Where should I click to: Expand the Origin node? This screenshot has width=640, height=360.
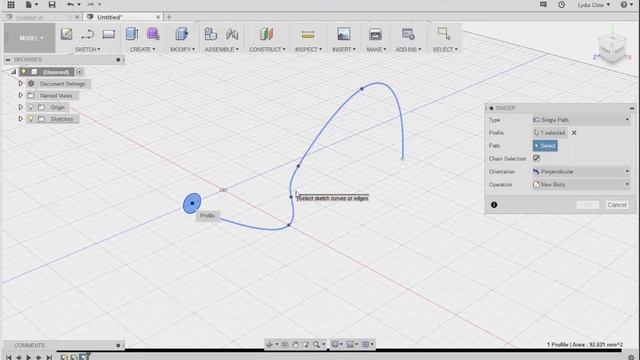coord(20,107)
